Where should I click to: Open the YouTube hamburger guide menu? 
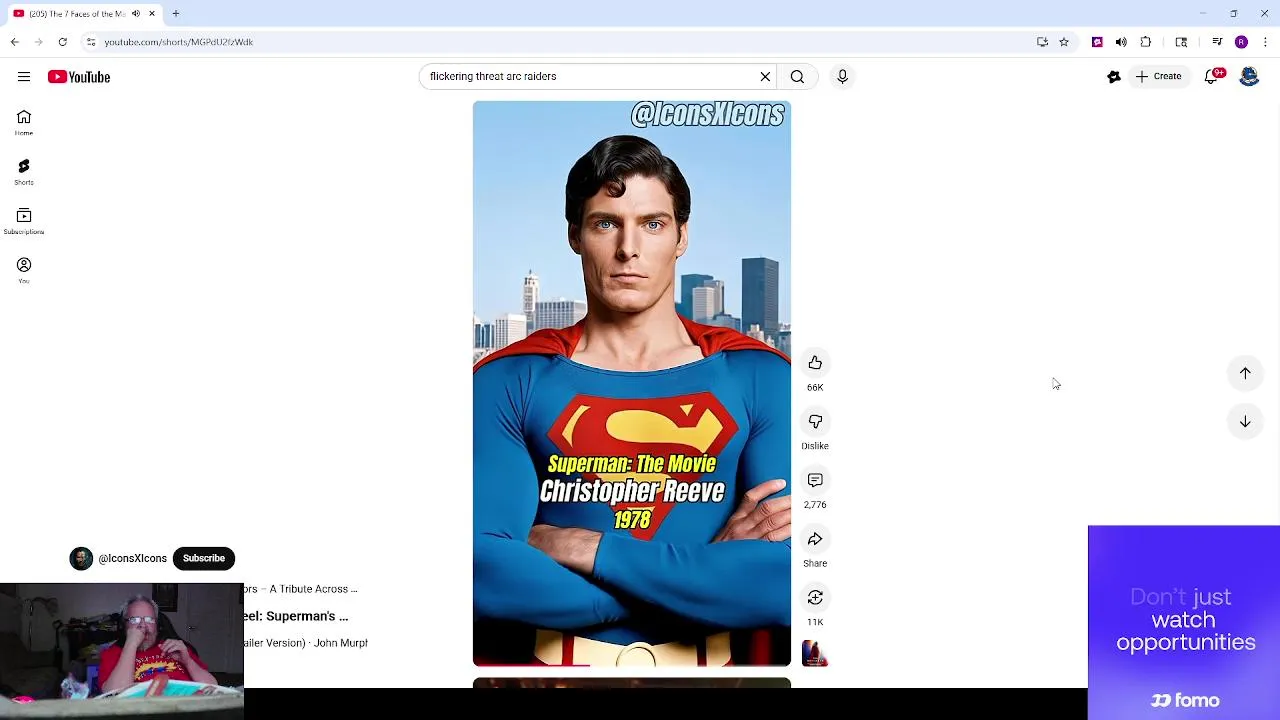click(x=24, y=77)
